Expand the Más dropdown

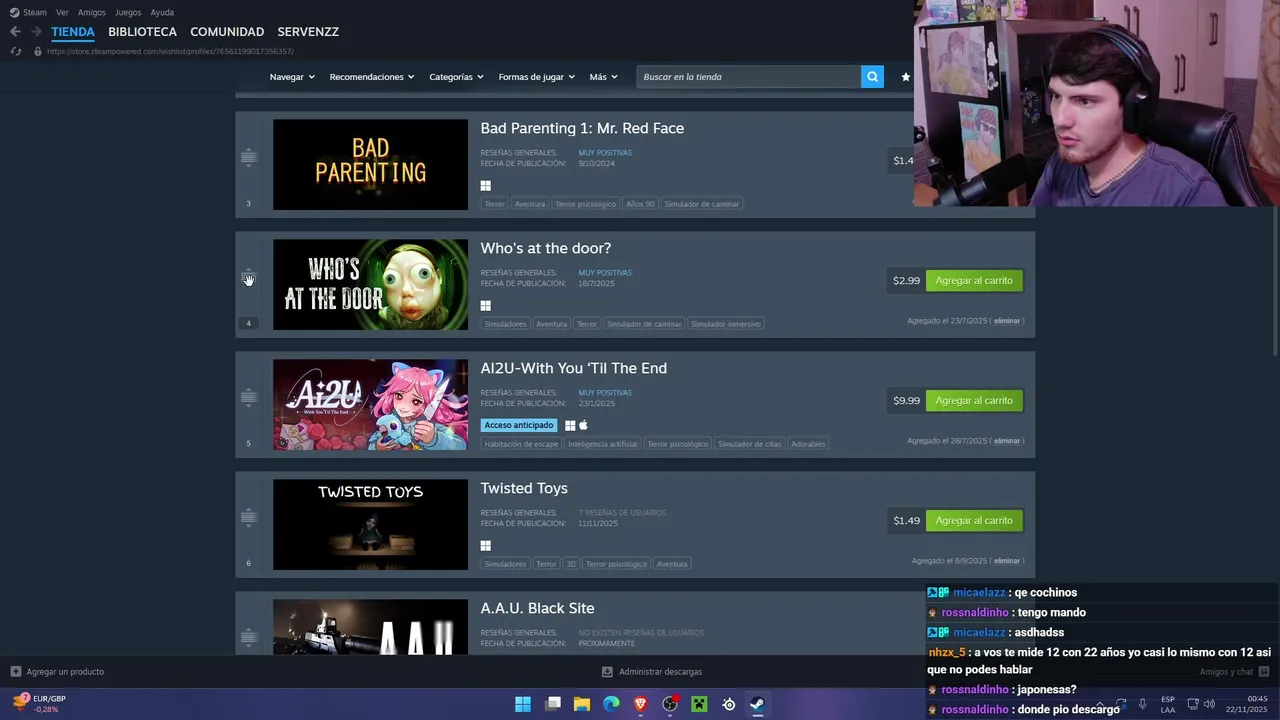pyautogui.click(x=603, y=77)
